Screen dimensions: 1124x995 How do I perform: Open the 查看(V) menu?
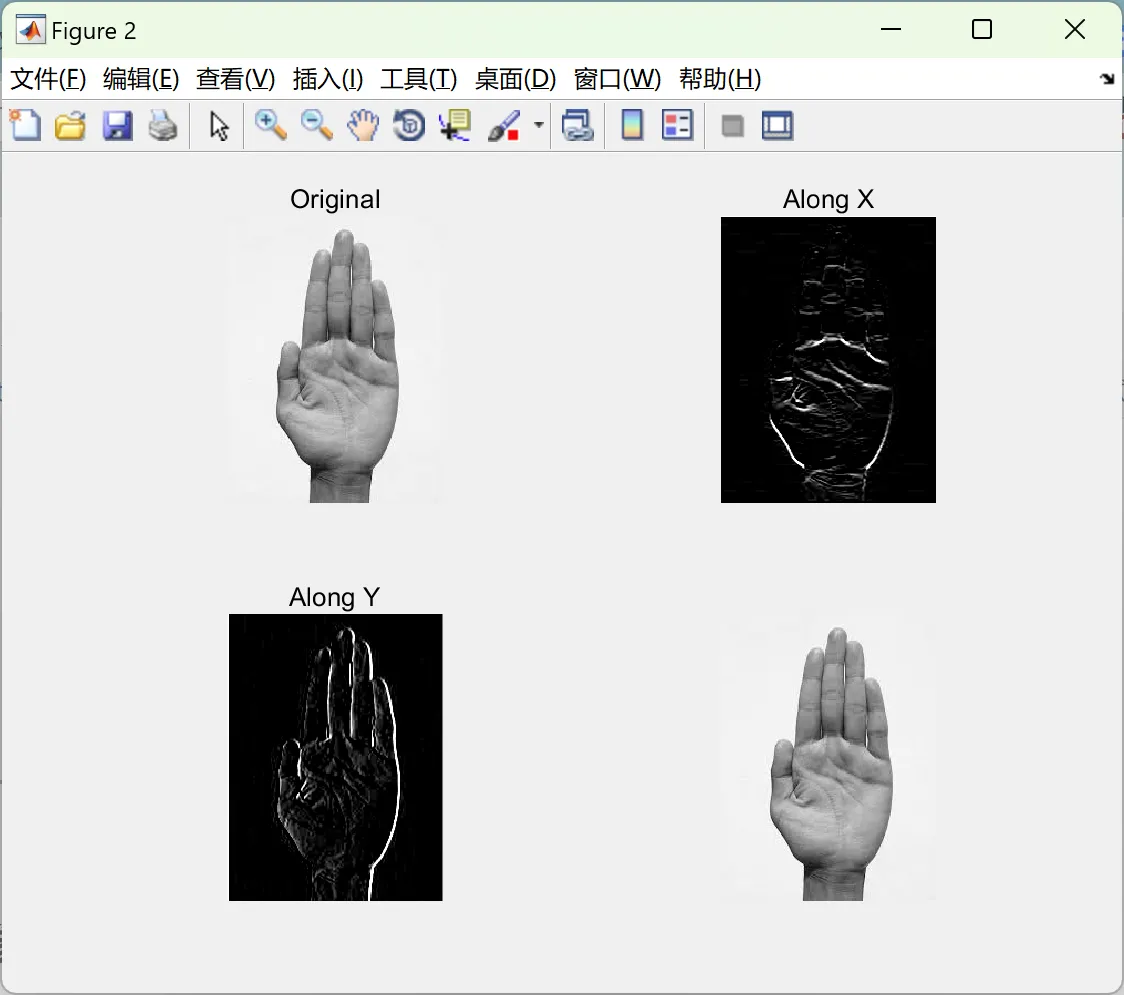pos(236,79)
